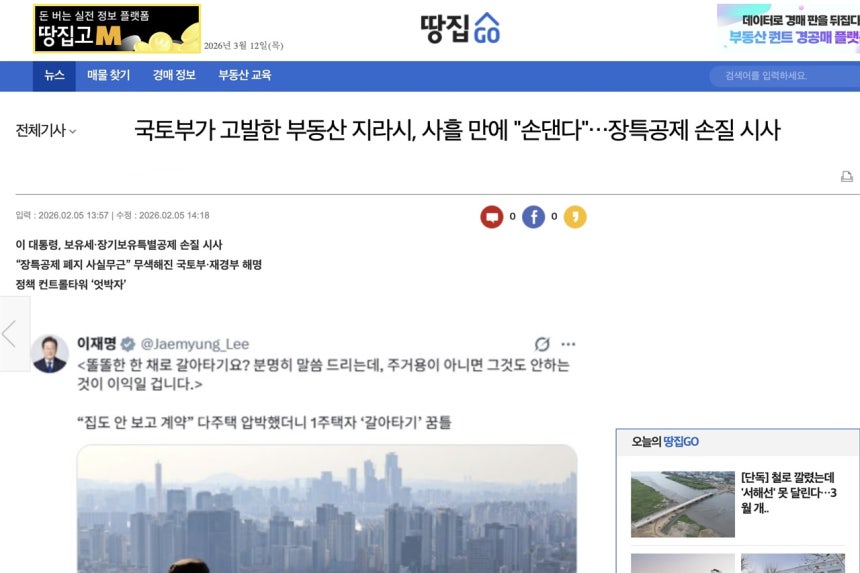
Task: Open the 부동산 교육 menu item
Action: click(245, 76)
